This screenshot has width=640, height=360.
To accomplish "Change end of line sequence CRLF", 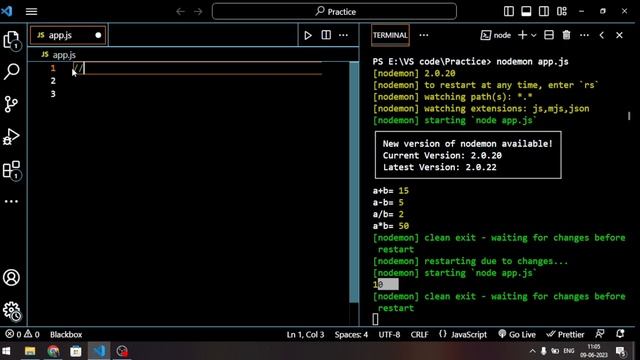I will pyautogui.click(x=419, y=334).
